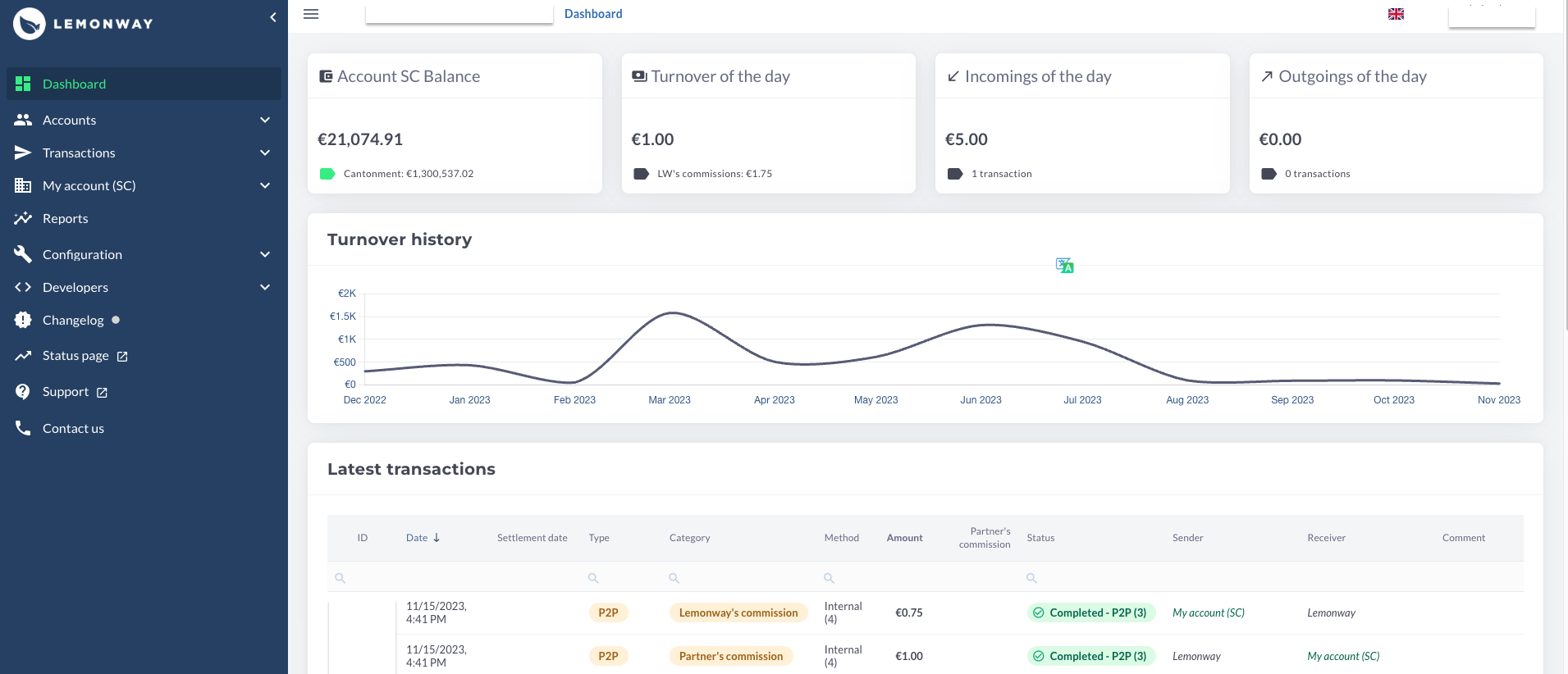
Task: Click the Reports chart icon
Action: point(23,218)
